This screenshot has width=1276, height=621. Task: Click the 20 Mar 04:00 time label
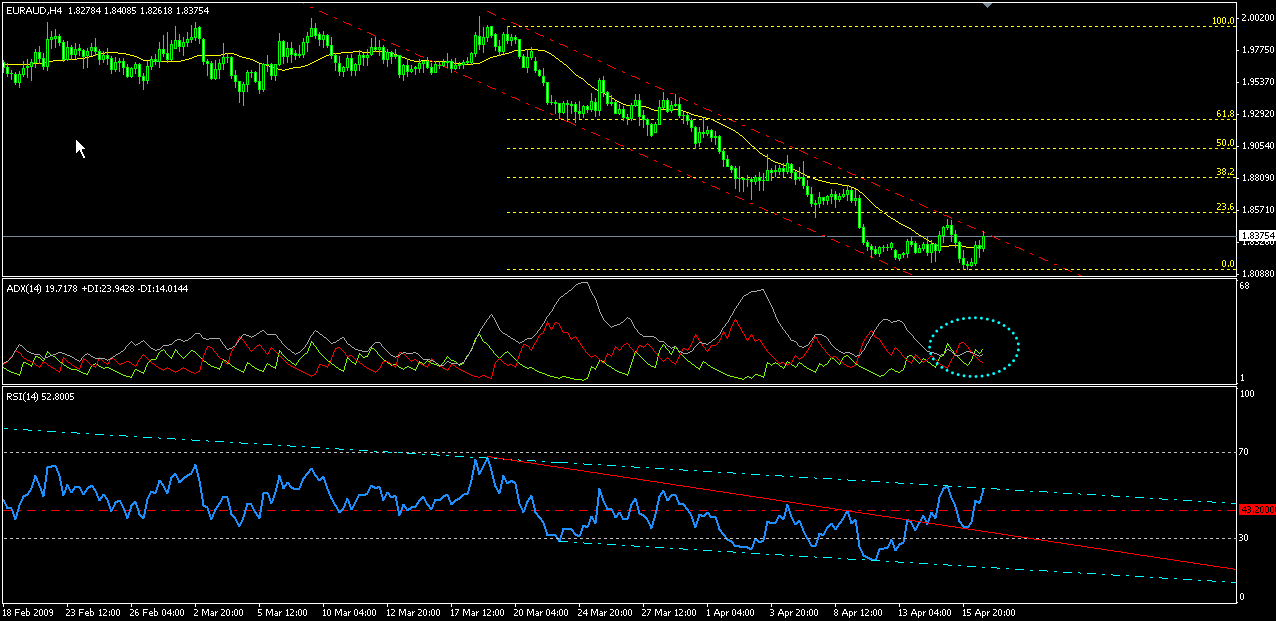point(541,611)
